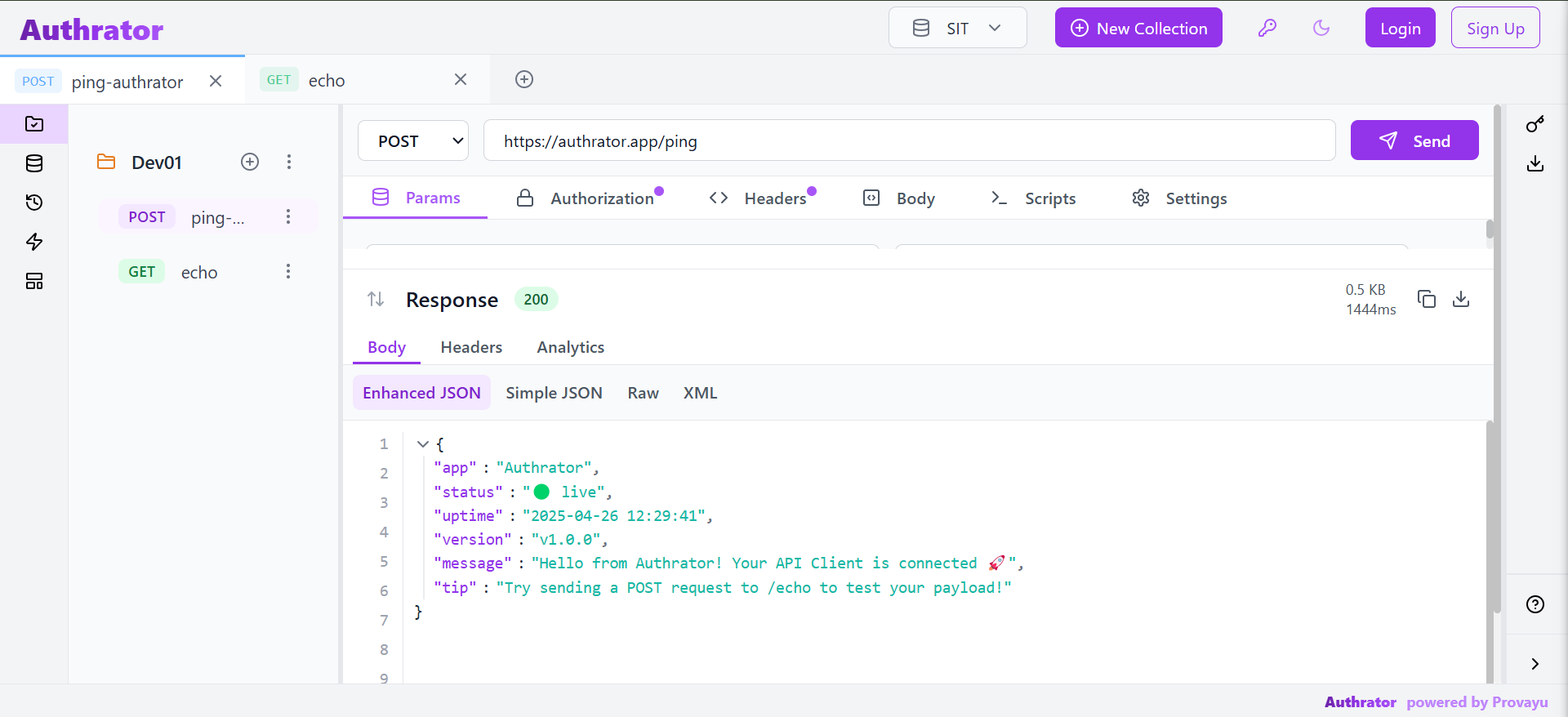Click the key icon in right sidebar
Image resolution: width=1568 pixels, height=717 pixels.
(x=1535, y=124)
